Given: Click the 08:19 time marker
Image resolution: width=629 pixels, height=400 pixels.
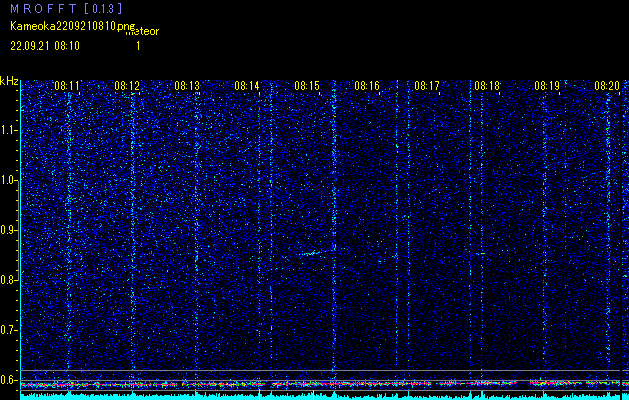Looking at the screenshot, I should point(547,86).
